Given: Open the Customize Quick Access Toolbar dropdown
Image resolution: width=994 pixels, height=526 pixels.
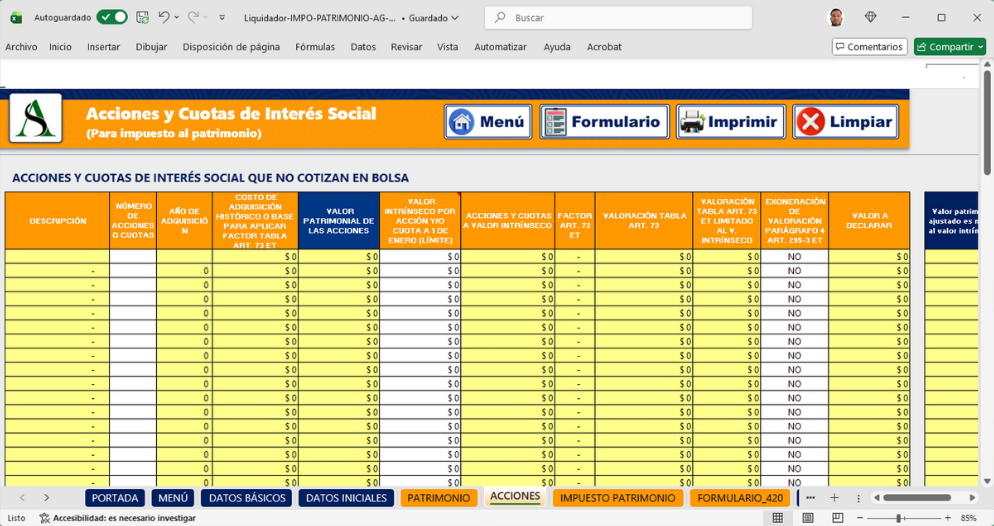Looking at the screenshot, I should [x=222, y=18].
